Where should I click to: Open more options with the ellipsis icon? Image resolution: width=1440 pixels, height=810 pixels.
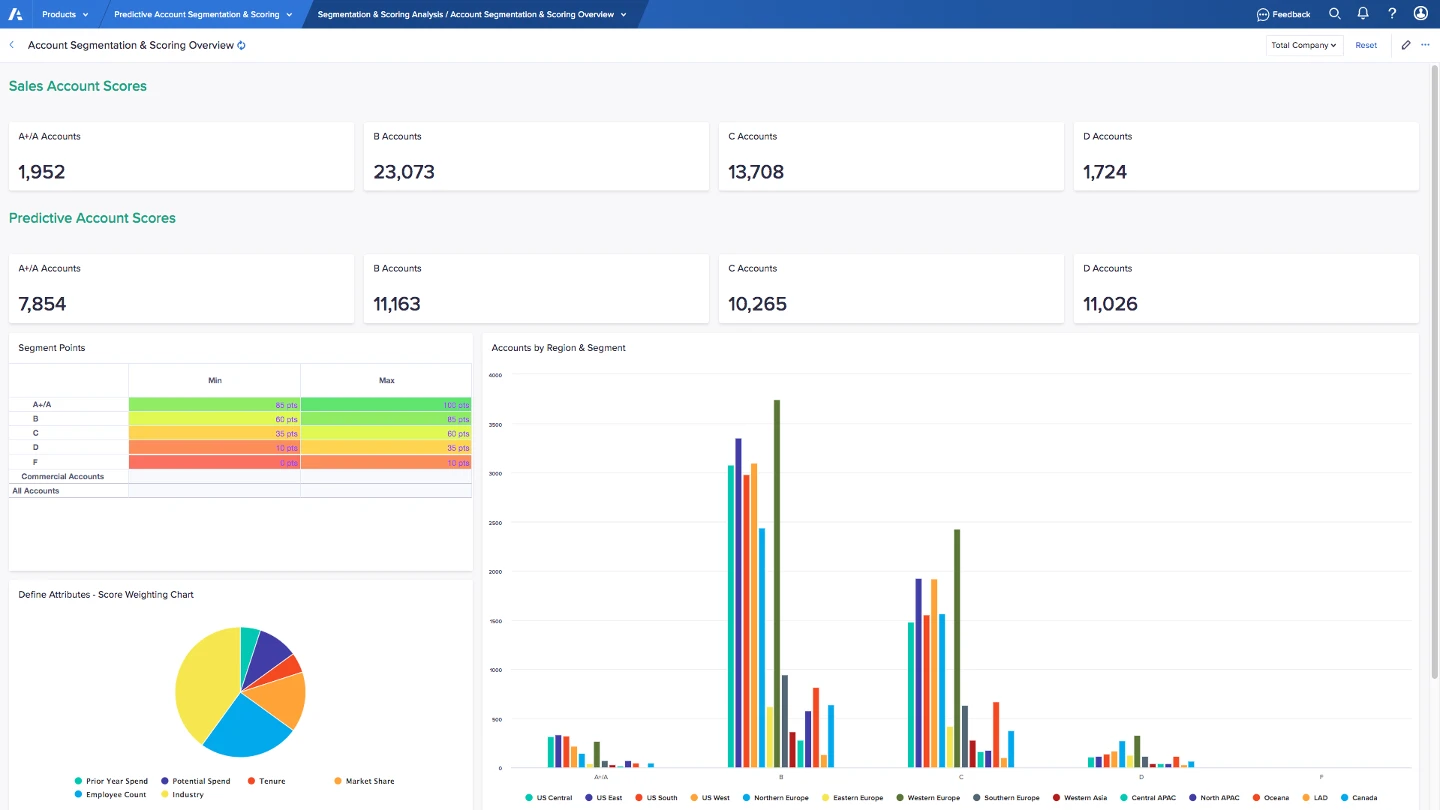(1426, 45)
